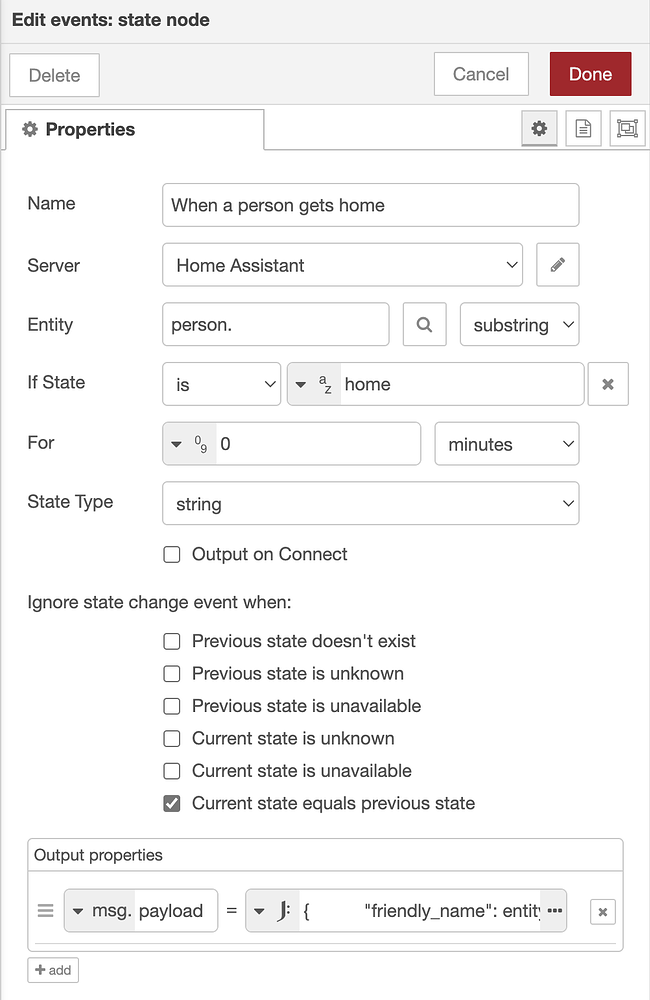This screenshot has height=1000, width=650.
Task: Open the node description document icon
Action: [583, 128]
